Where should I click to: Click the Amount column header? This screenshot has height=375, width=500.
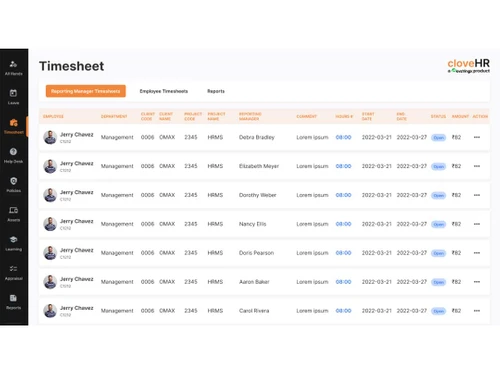point(460,116)
